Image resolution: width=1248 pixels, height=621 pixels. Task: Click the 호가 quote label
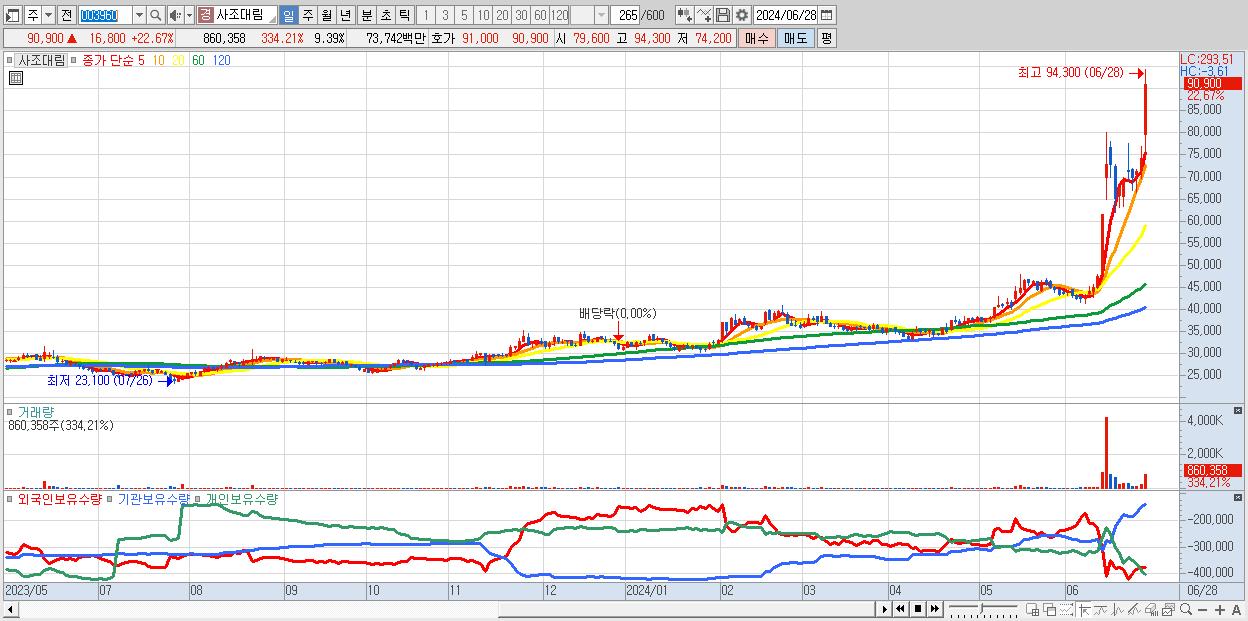(x=442, y=38)
